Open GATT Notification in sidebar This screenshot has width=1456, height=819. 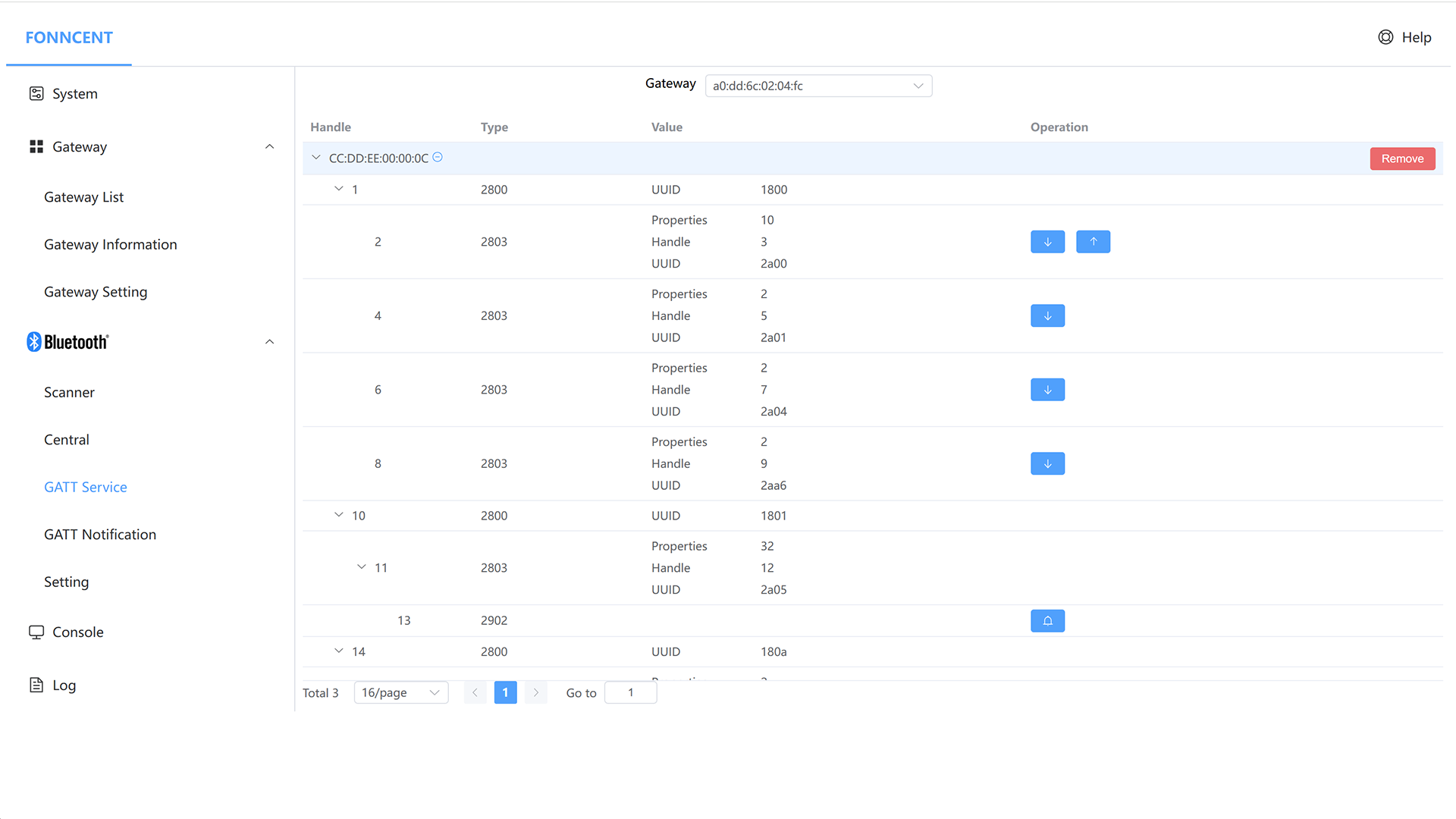tap(100, 535)
